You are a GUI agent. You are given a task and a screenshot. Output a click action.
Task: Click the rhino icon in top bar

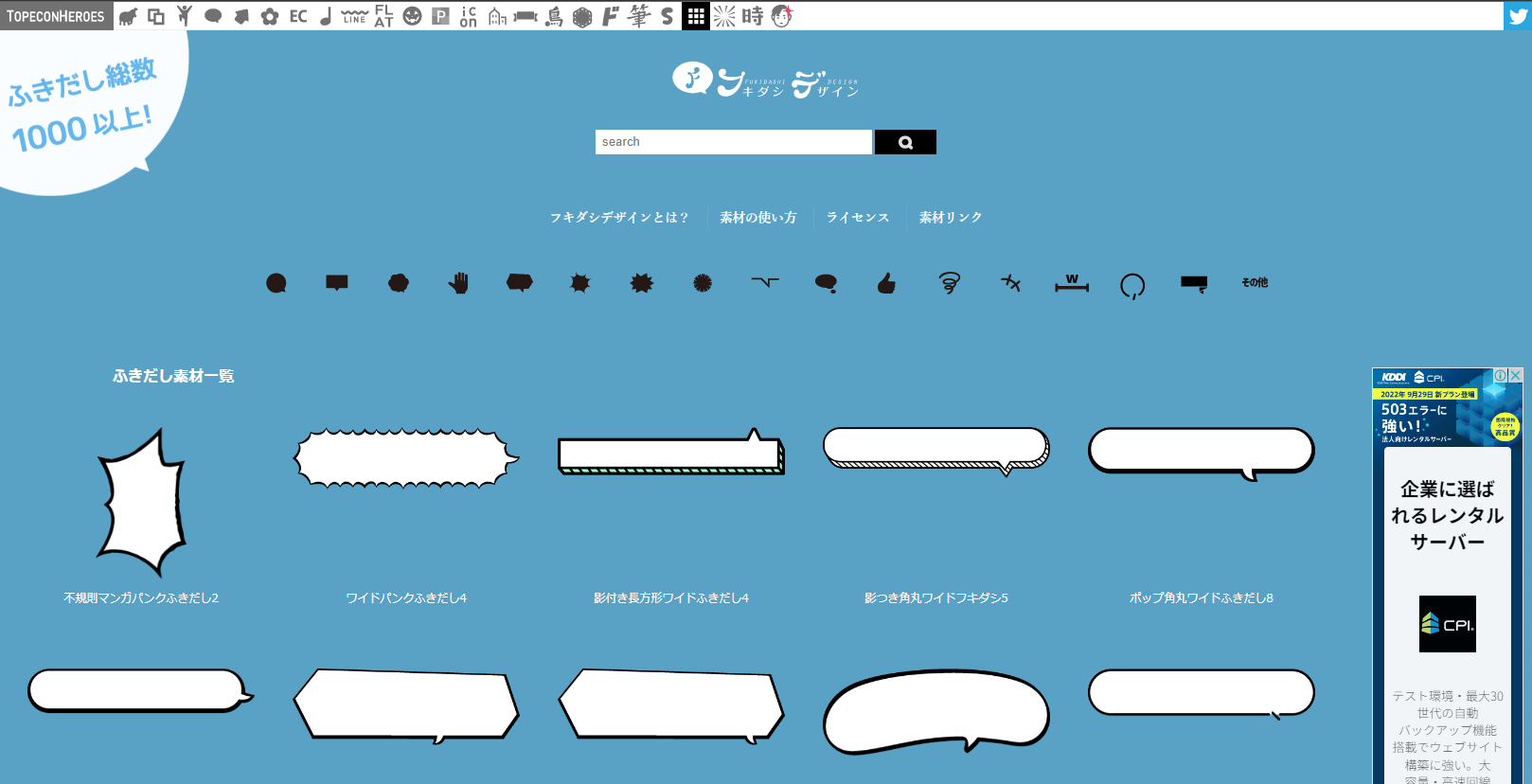click(128, 16)
